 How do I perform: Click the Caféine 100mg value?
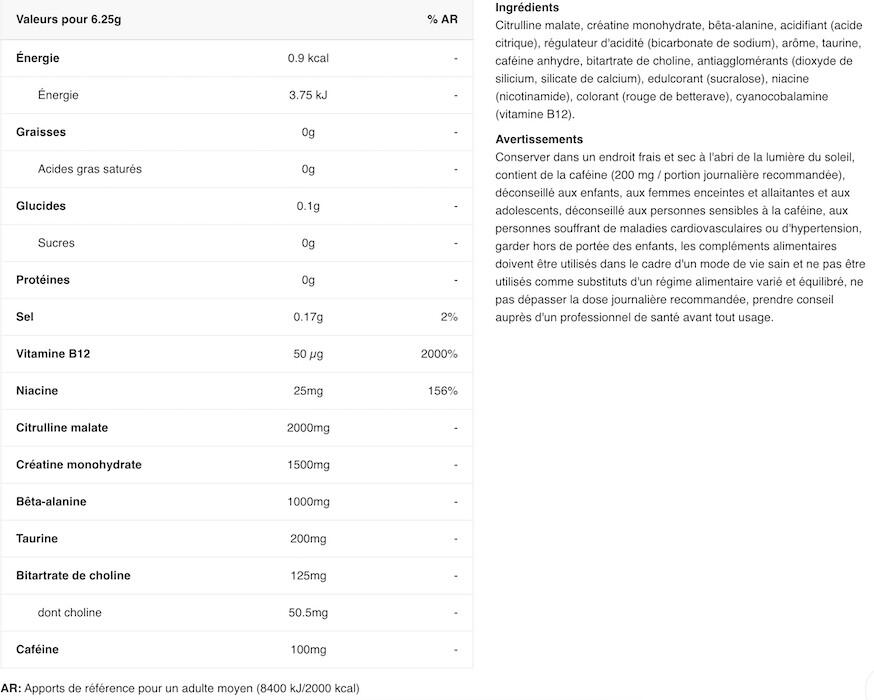(x=308, y=650)
